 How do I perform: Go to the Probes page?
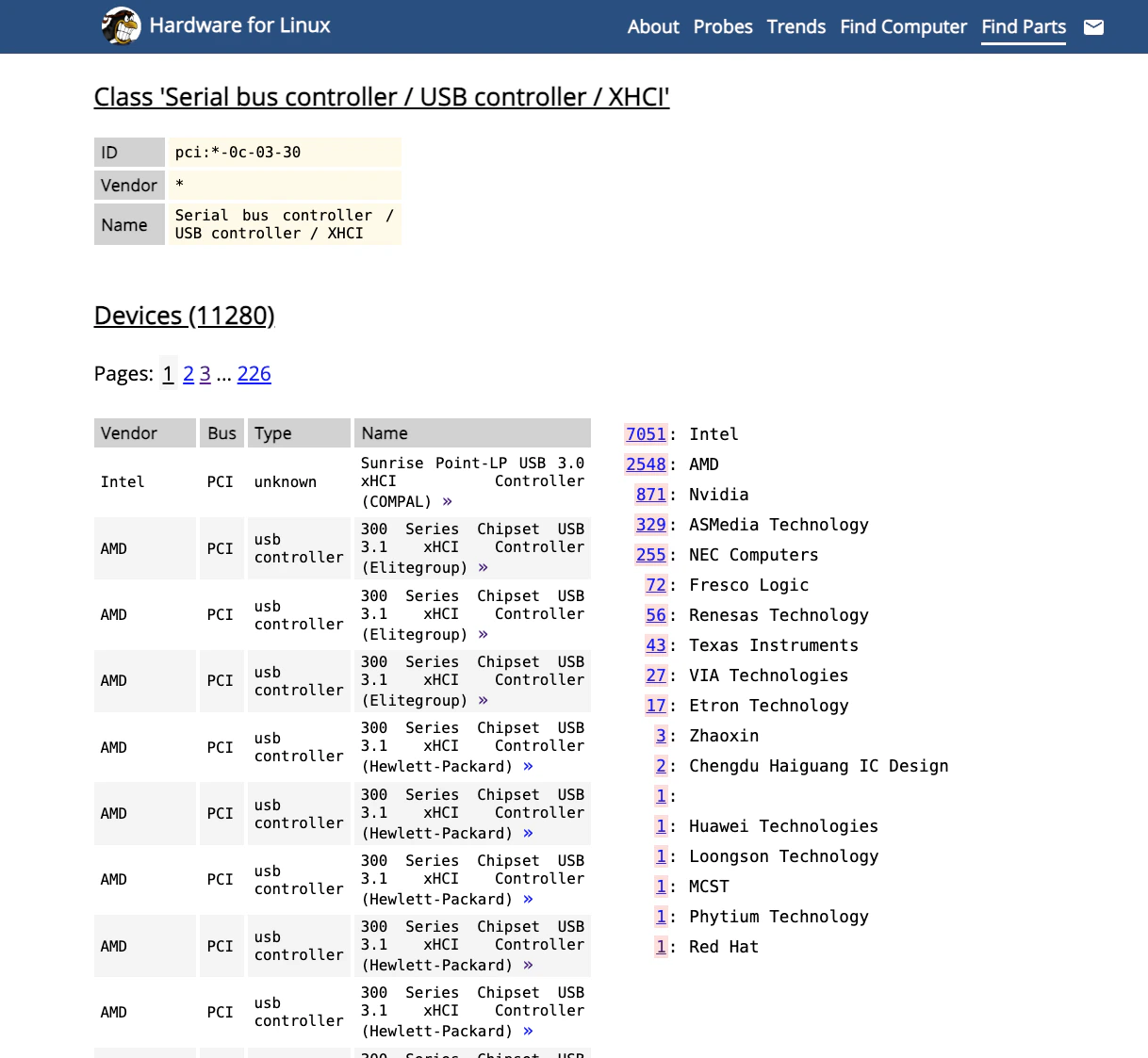pyautogui.click(x=723, y=27)
